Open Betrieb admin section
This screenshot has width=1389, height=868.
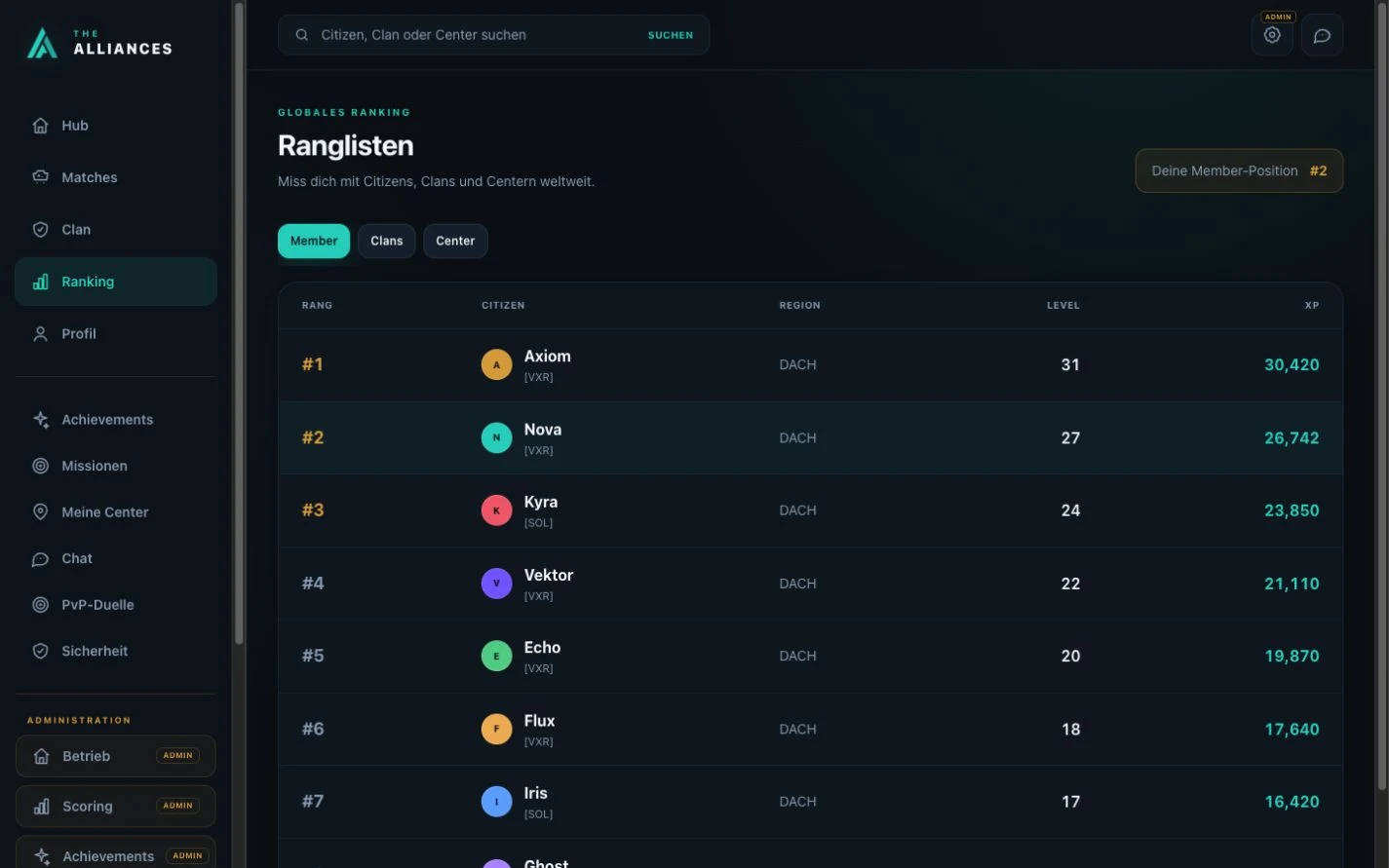coord(116,756)
